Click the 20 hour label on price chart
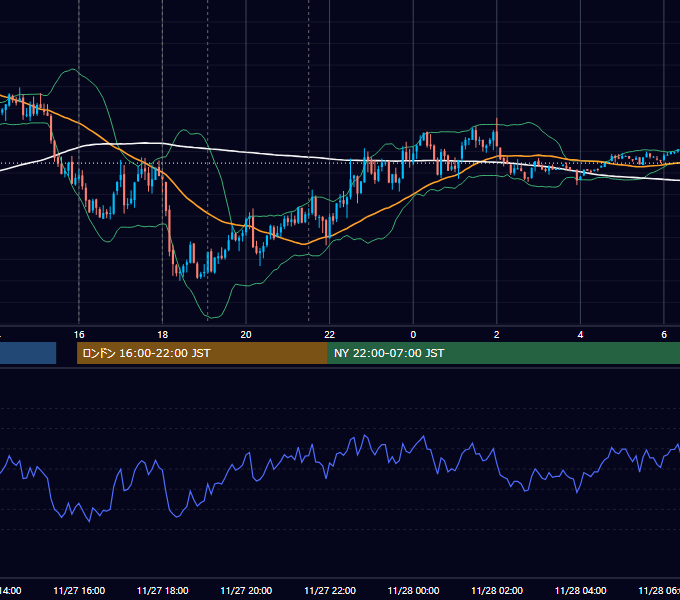This screenshot has height=600, width=680. click(246, 335)
